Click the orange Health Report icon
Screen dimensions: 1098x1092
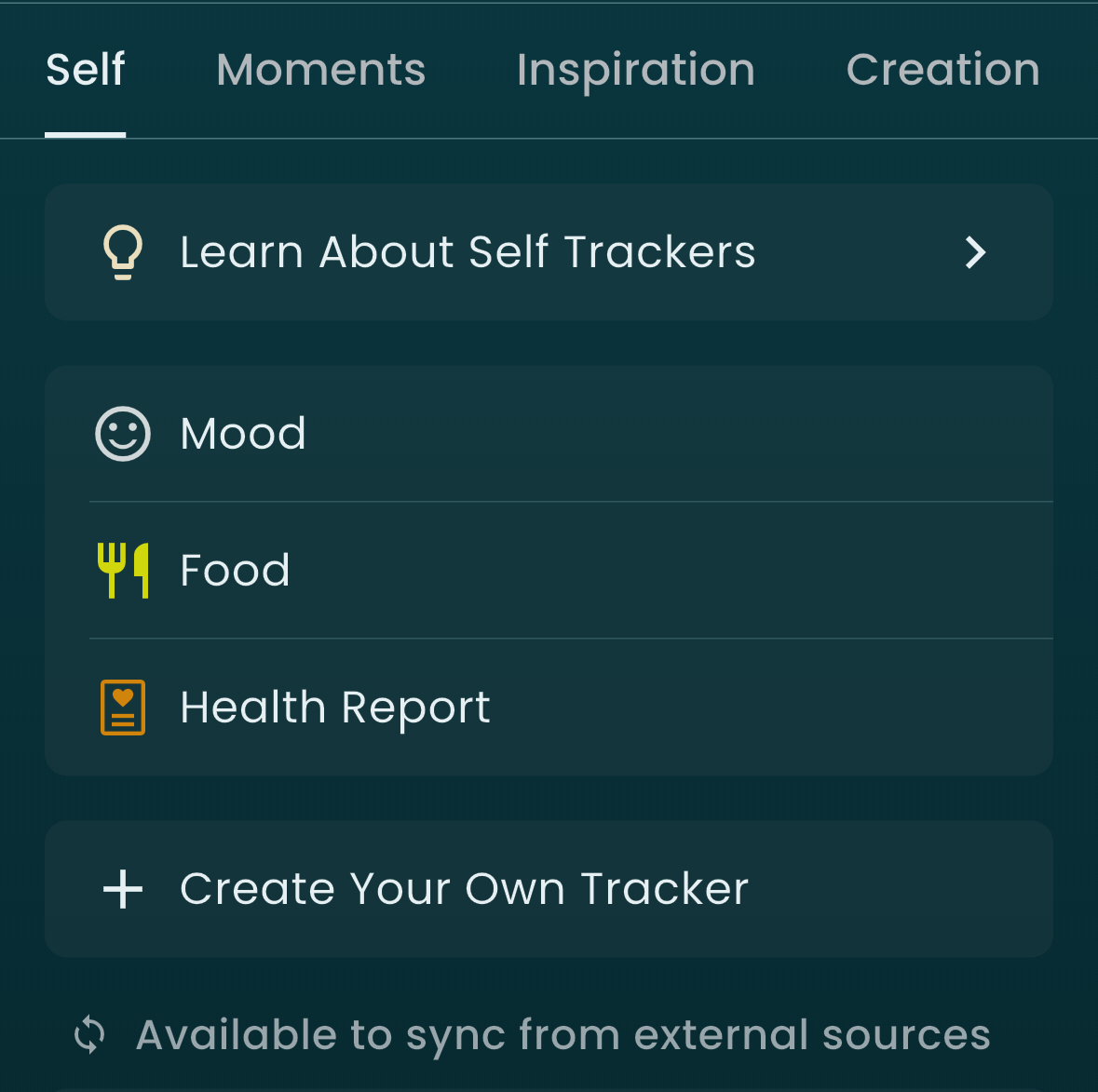(123, 708)
